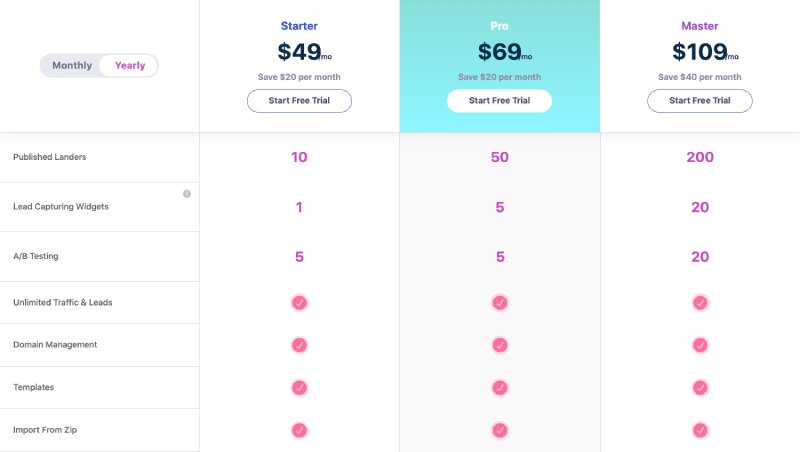Start Free Trial for Pro plan
This screenshot has height=452, width=800.
[x=499, y=101]
